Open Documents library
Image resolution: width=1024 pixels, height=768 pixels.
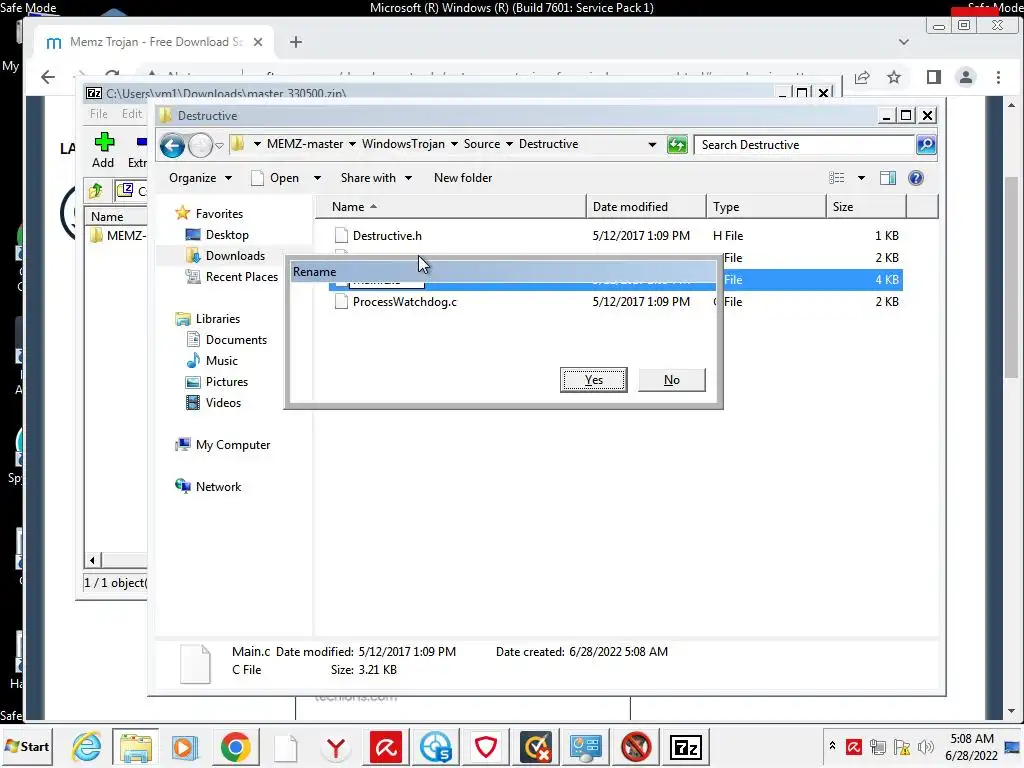coord(236,340)
